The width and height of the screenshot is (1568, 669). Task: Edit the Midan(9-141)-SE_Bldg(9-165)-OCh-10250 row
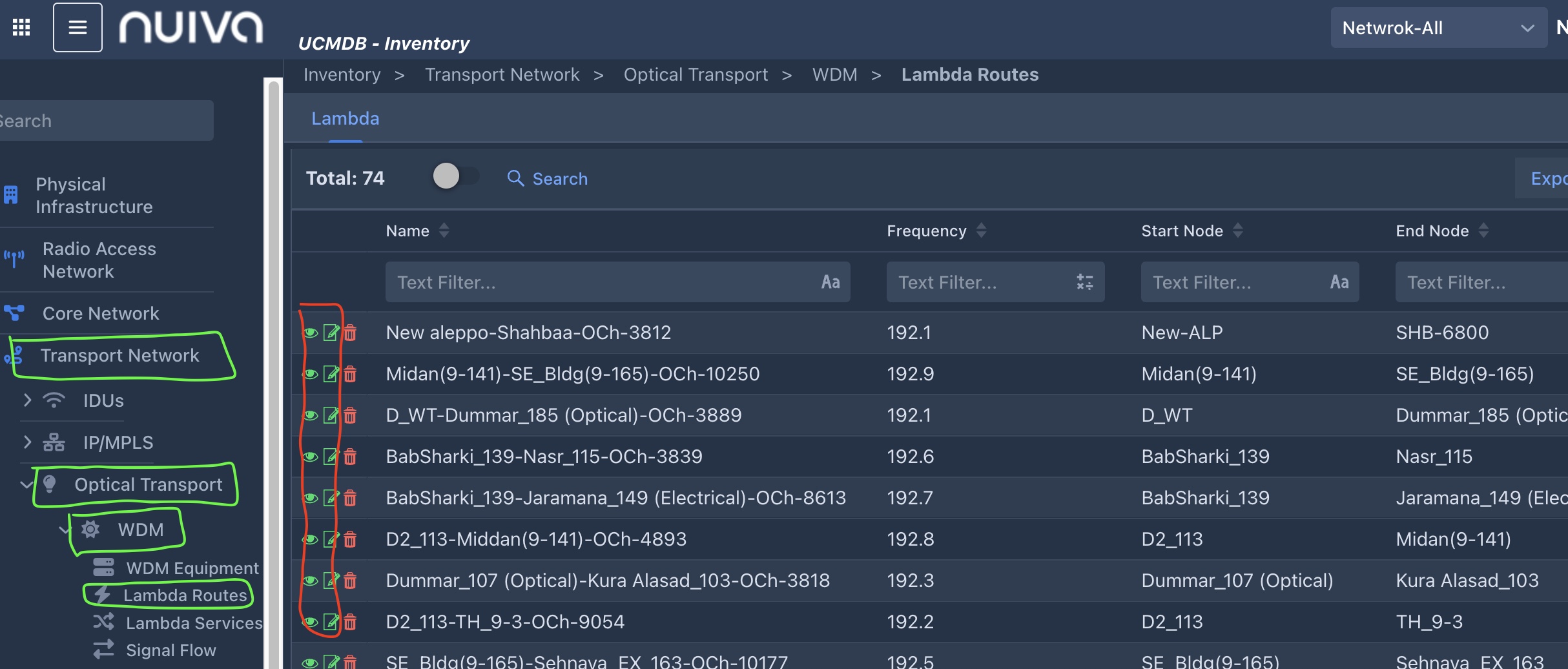[331, 374]
